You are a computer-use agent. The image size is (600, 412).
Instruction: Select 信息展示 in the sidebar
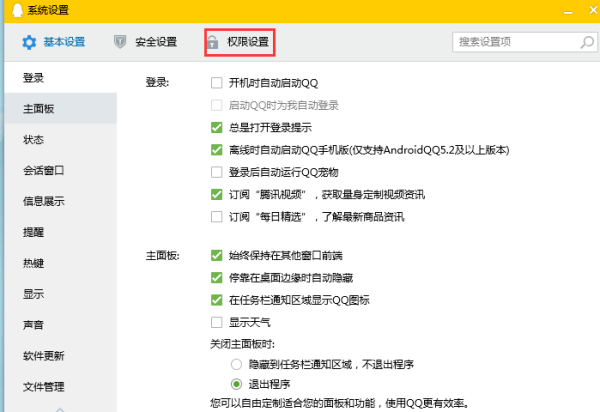pos(60,201)
